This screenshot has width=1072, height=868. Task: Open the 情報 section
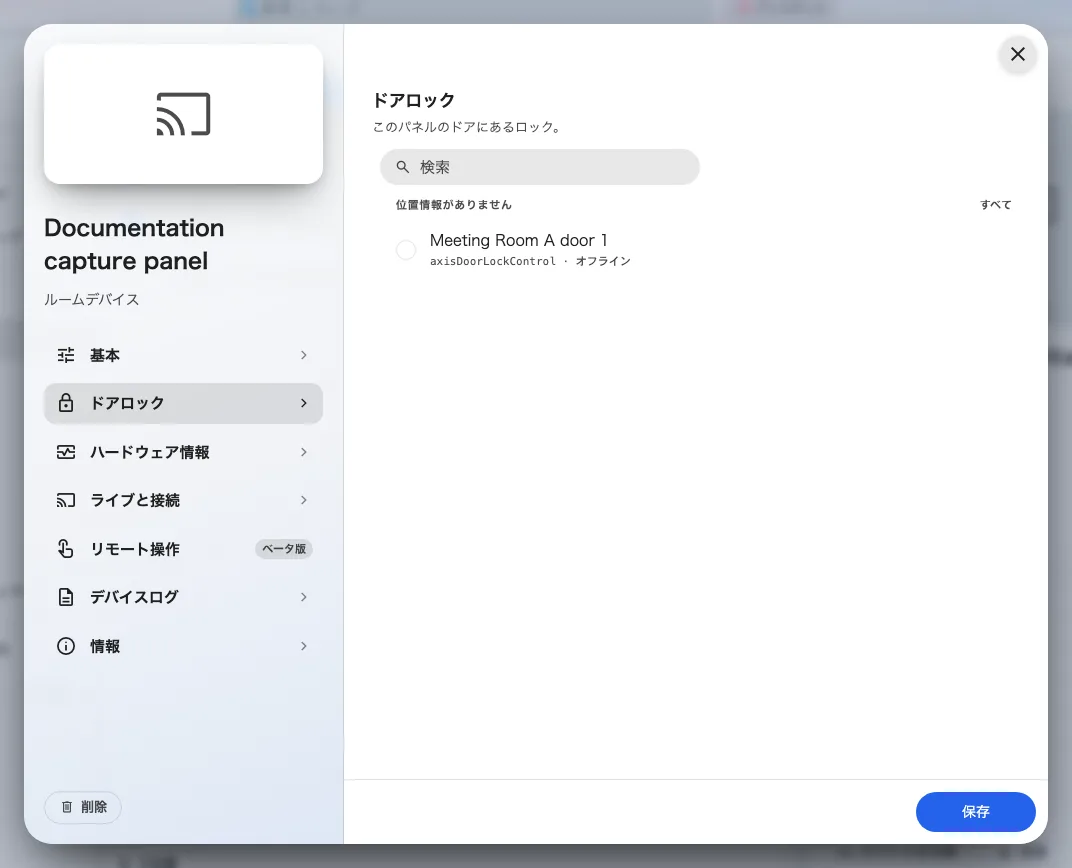tap(183, 646)
